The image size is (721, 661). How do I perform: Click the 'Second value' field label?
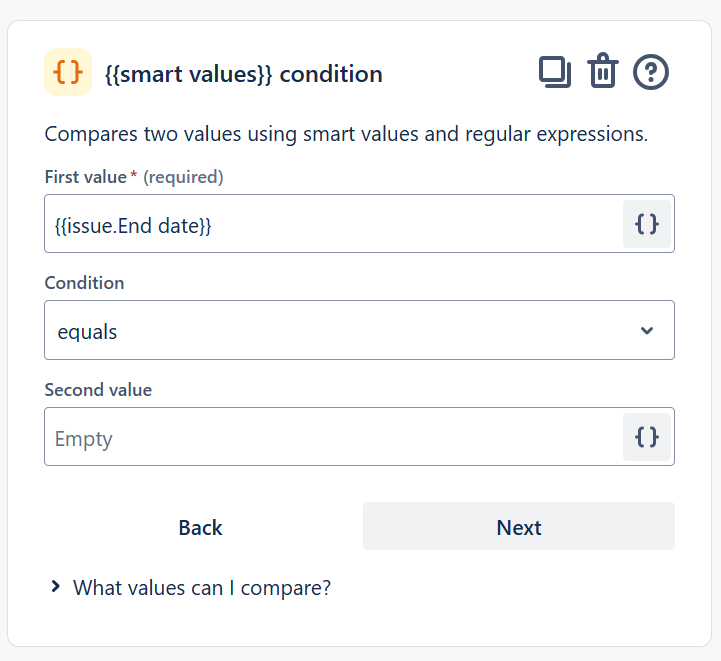pos(98,390)
